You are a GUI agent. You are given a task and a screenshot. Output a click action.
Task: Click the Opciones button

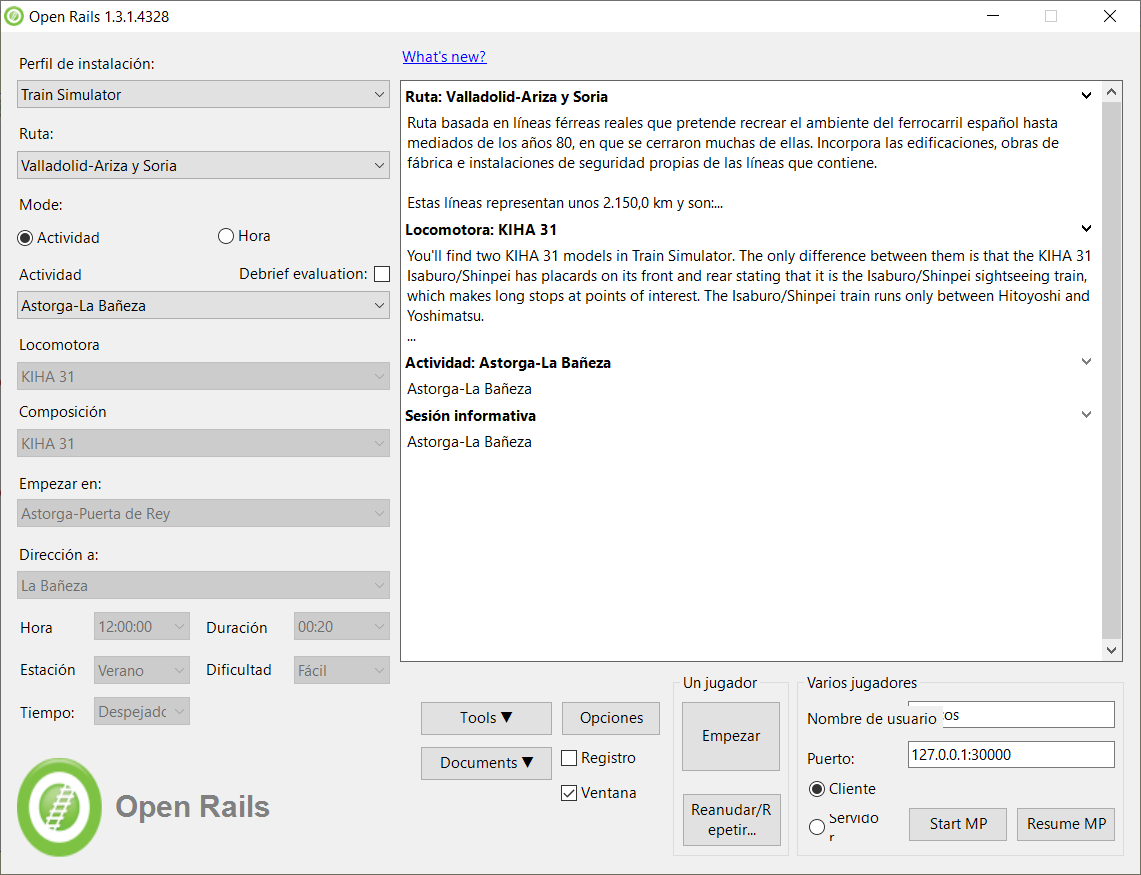point(611,718)
